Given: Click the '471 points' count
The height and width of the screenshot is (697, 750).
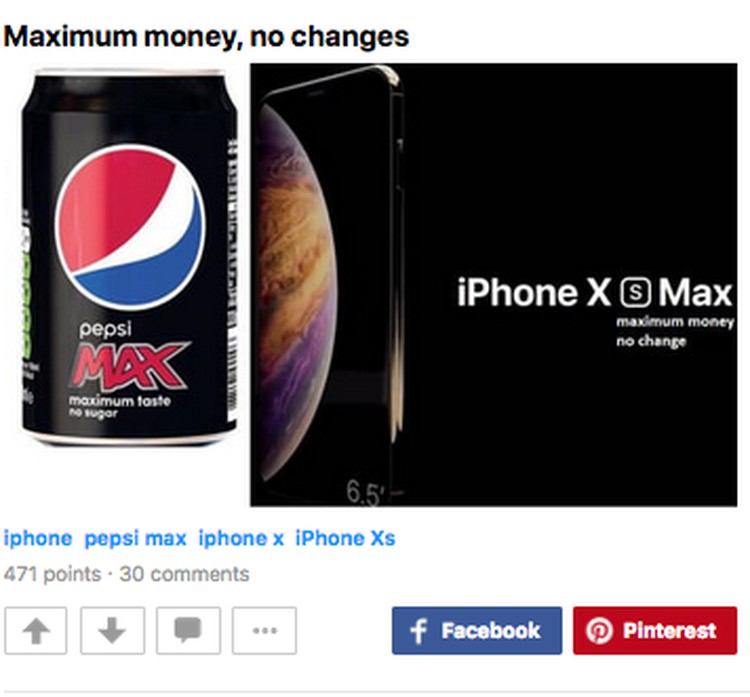Looking at the screenshot, I should point(53,574).
